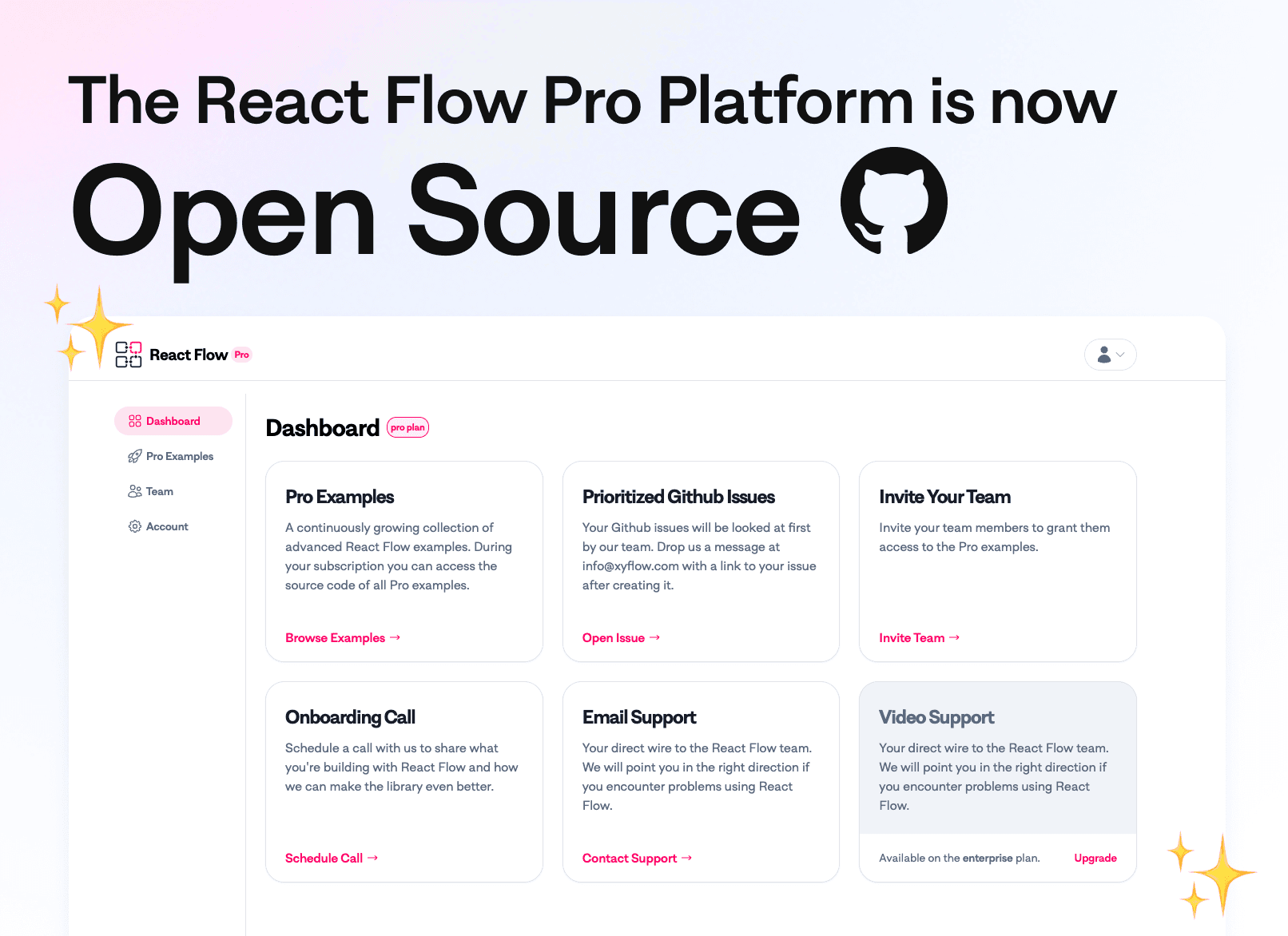Click the GitHub logo in the headline
This screenshot has height=936, width=1288.
[x=894, y=200]
